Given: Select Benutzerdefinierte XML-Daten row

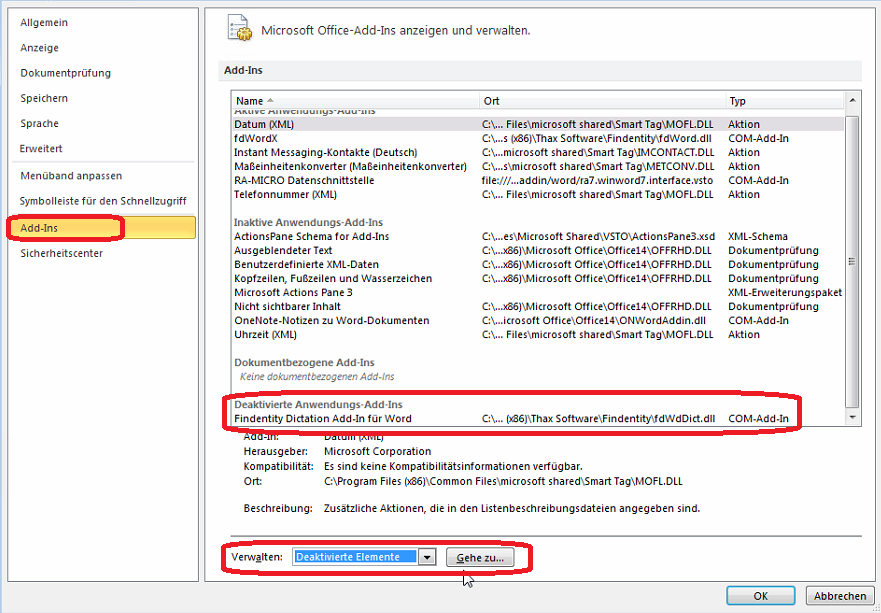Looking at the screenshot, I should point(538,265).
